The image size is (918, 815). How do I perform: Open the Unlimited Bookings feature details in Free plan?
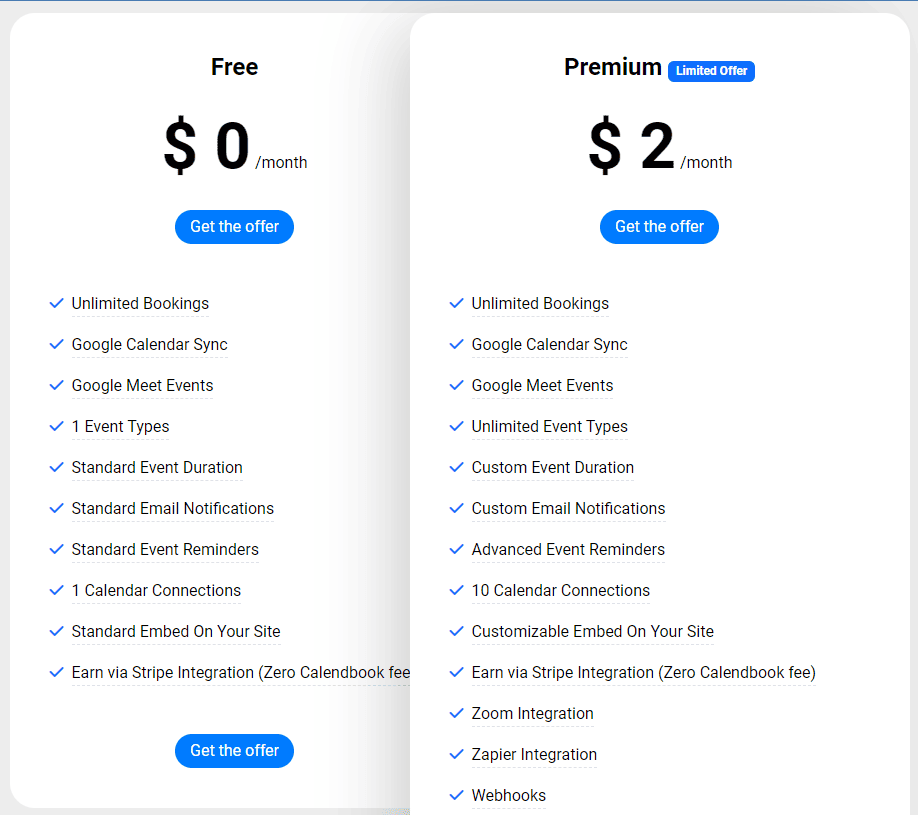click(140, 303)
